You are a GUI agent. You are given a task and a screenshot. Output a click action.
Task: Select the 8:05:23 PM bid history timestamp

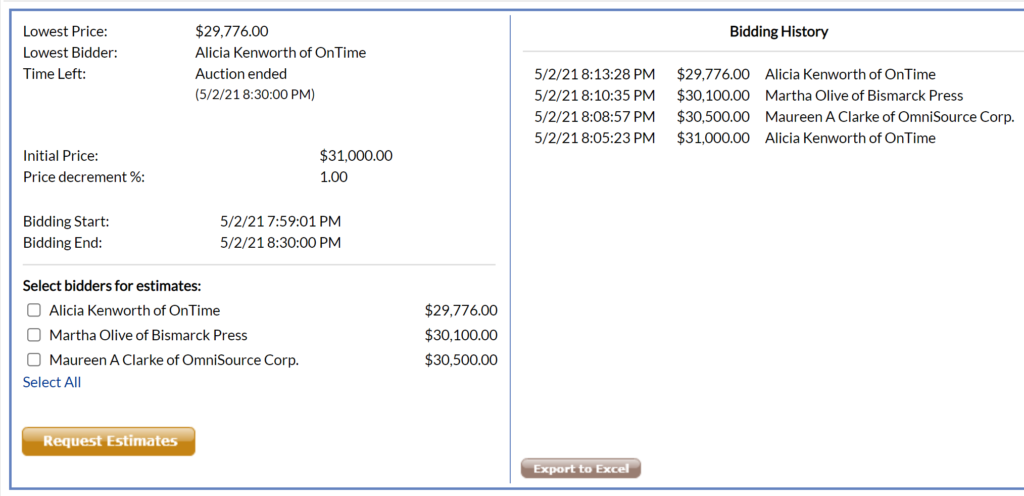[x=595, y=138]
